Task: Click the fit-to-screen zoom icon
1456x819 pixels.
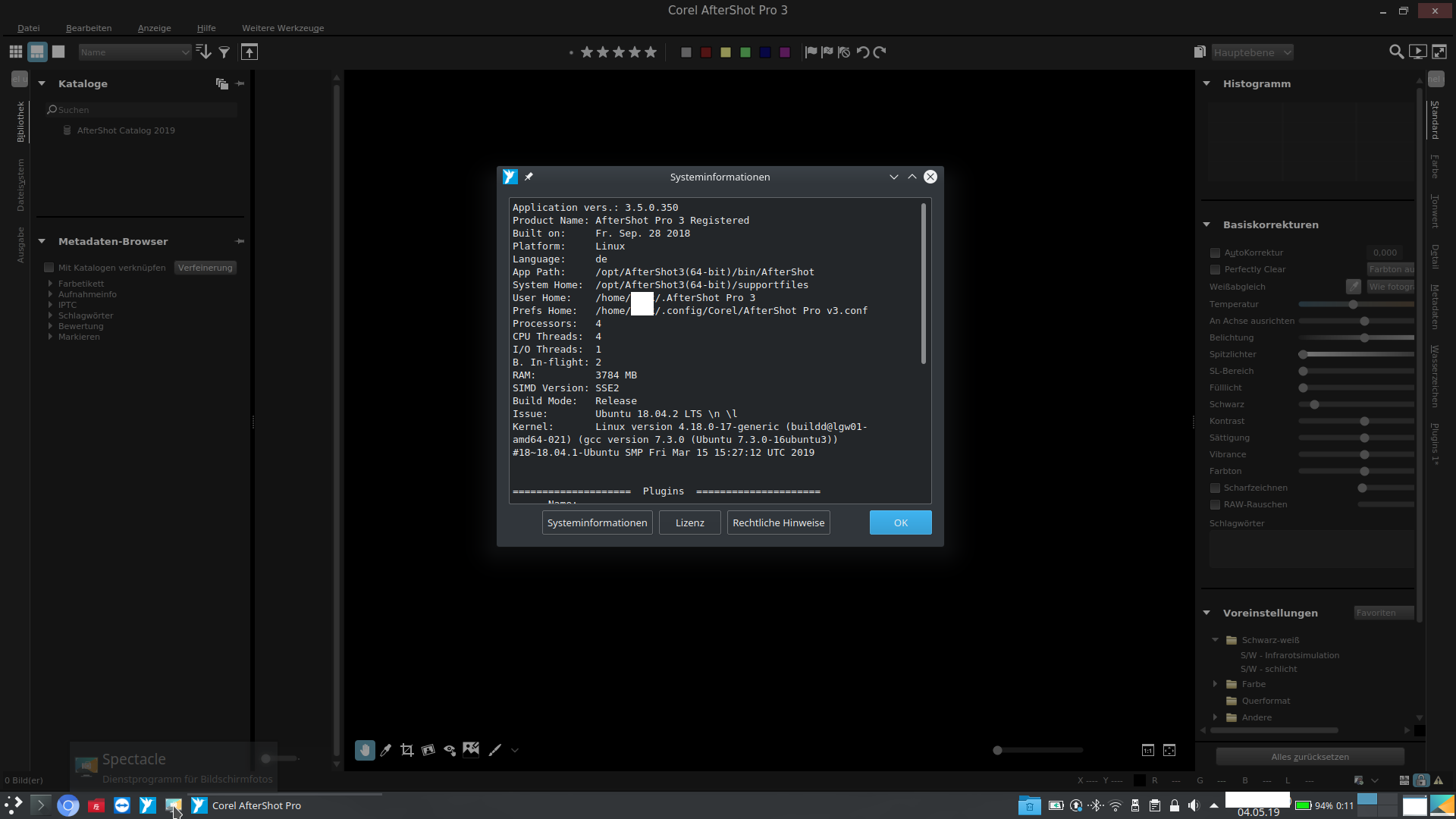Action: [1169, 750]
